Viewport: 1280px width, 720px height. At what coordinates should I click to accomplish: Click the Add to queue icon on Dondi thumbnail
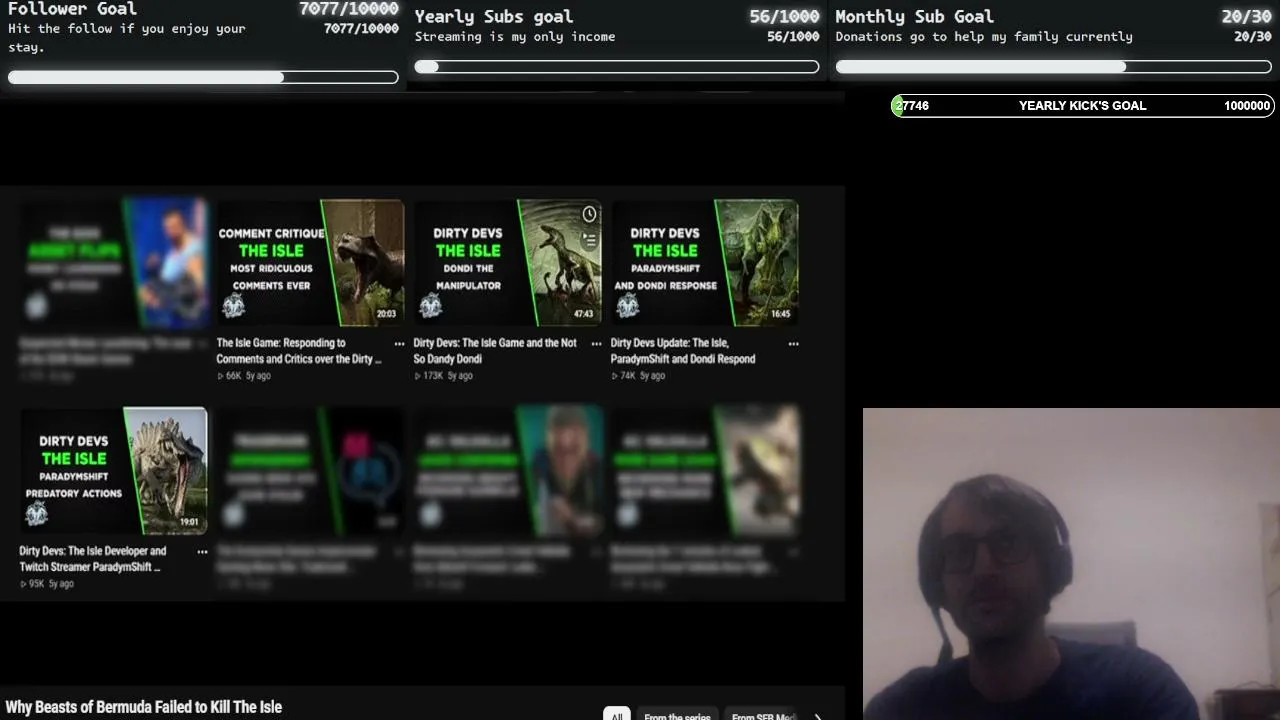[589, 240]
